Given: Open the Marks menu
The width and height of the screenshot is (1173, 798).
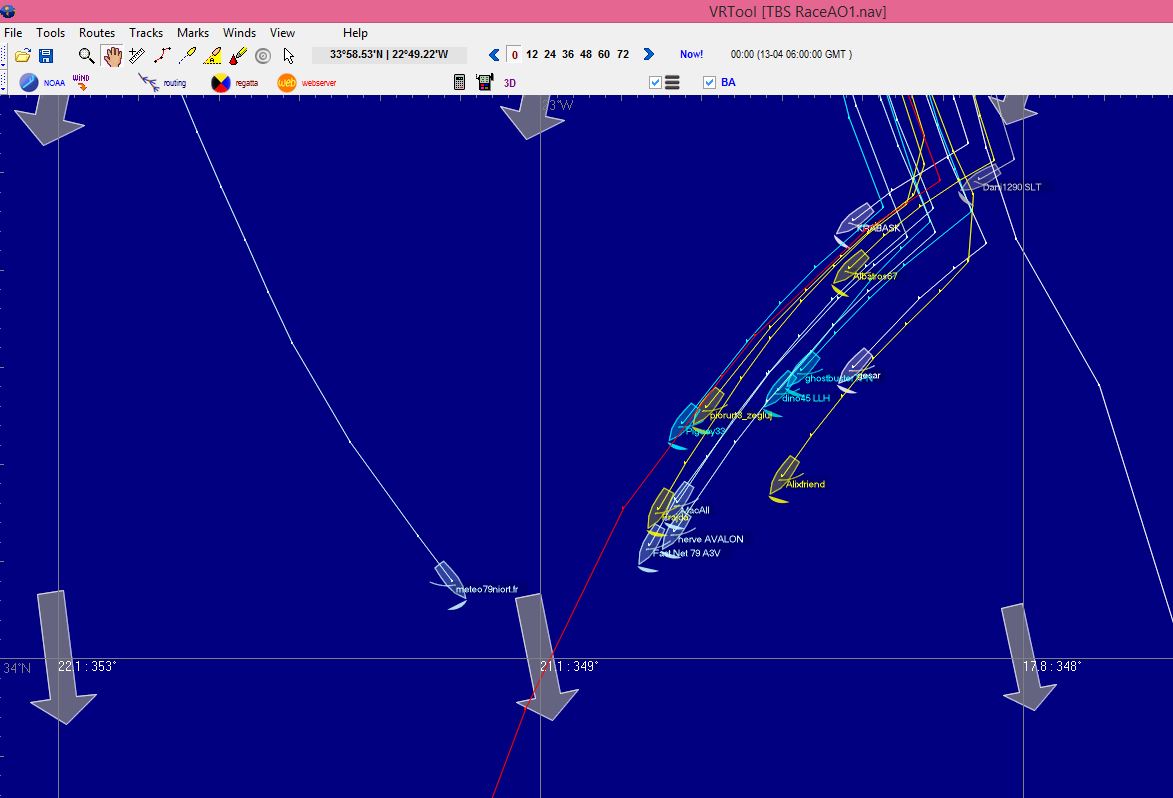Looking at the screenshot, I should coord(192,33).
